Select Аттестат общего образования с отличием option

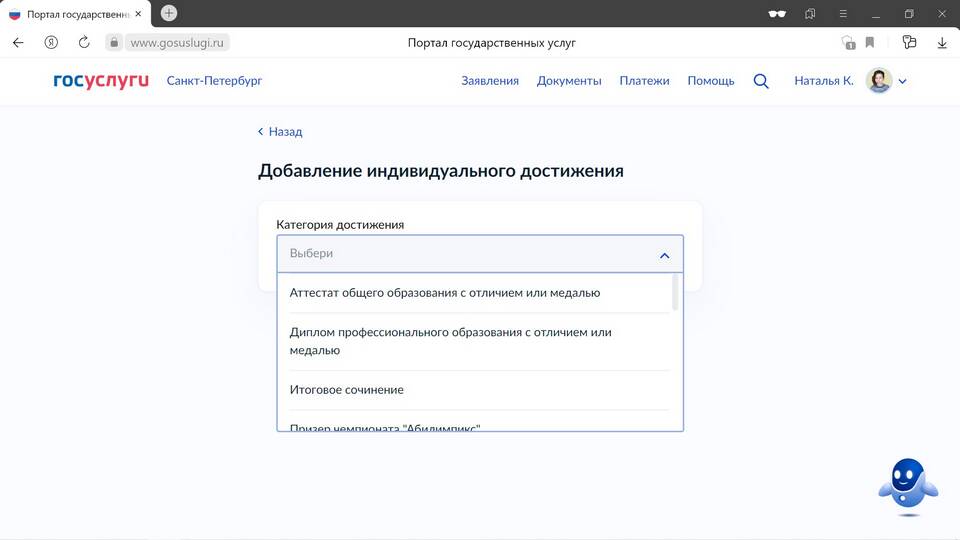point(445,293)
